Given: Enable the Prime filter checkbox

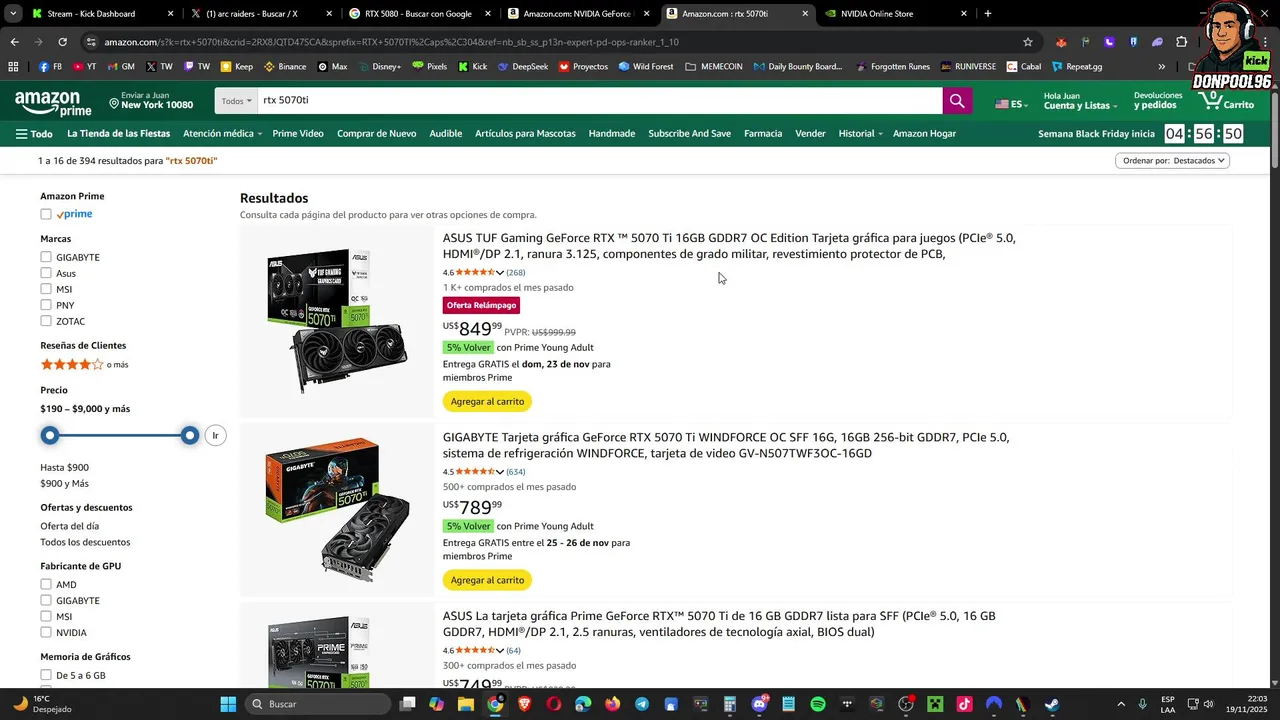Looking at the screenshot, I should click(x=46, y=214).
